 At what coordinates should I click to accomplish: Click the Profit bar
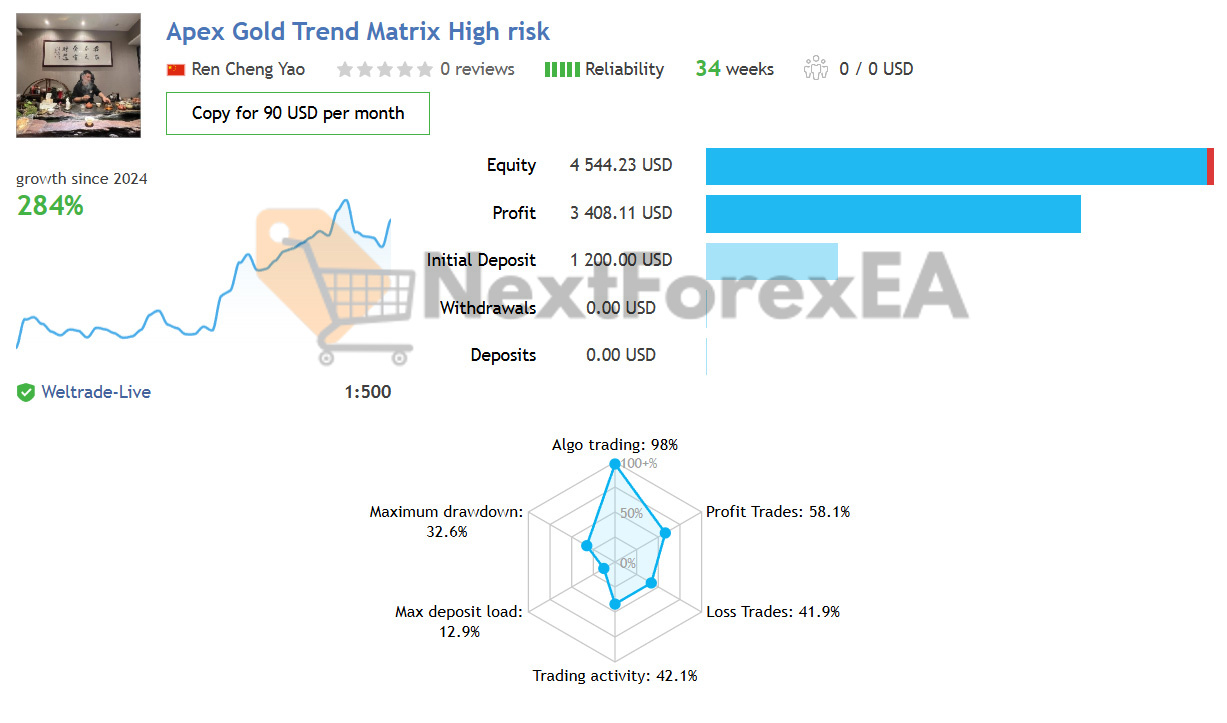(893, 214)
